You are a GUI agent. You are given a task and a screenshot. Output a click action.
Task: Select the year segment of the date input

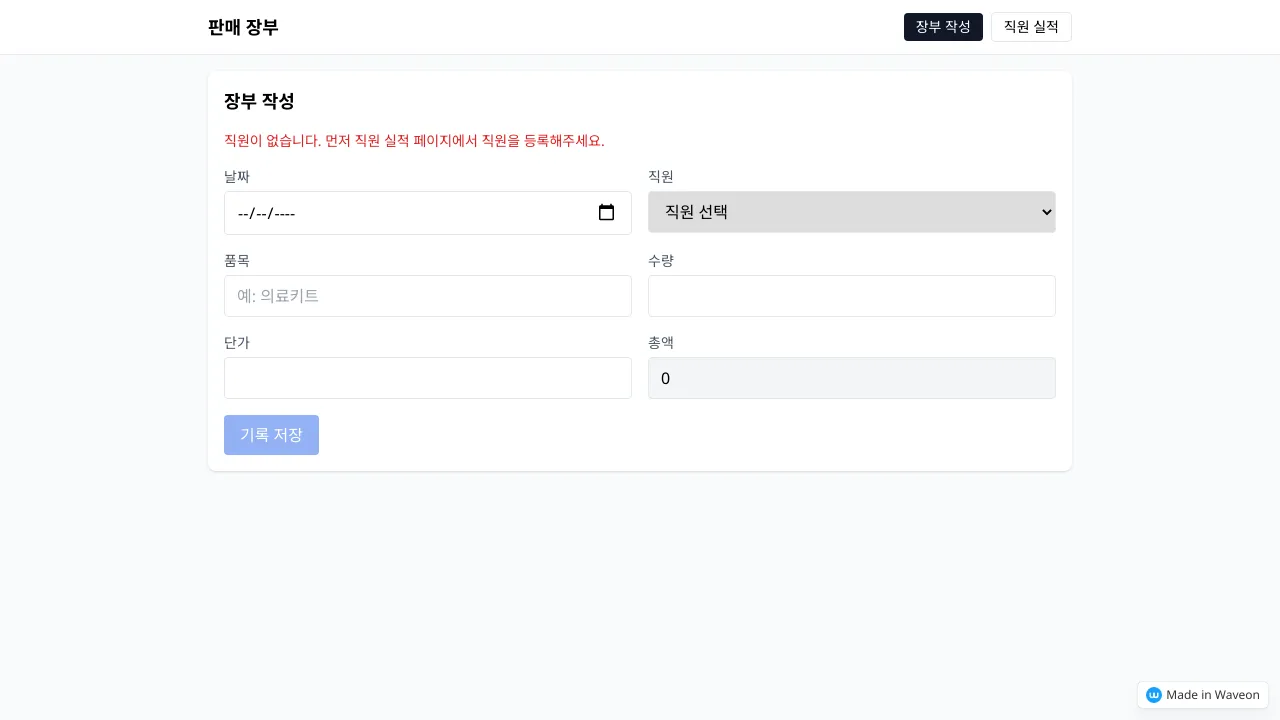(x=284, y=213)
